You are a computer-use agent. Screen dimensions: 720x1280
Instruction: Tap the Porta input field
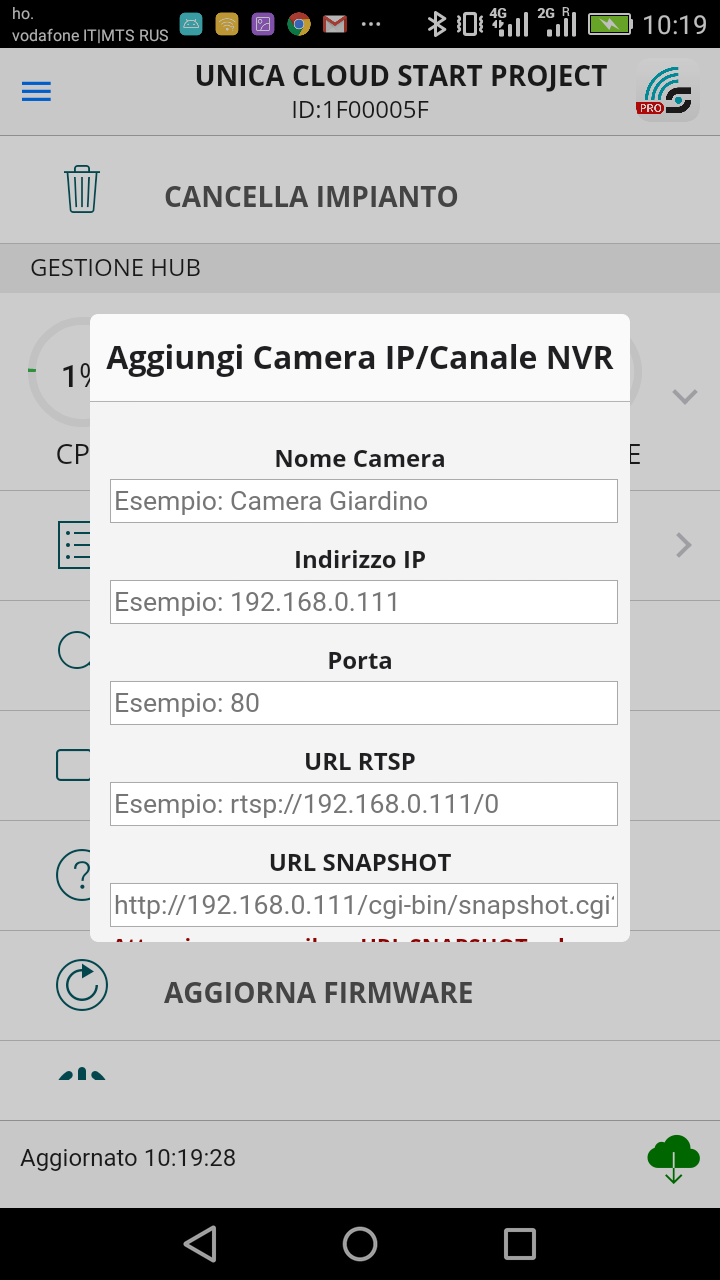[x=363, y=703]
